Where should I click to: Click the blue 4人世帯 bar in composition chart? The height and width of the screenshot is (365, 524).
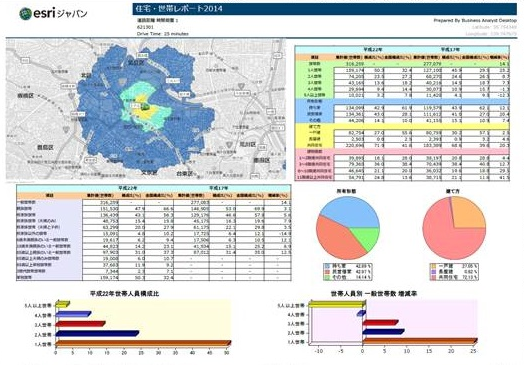click(x=73, y=314)
